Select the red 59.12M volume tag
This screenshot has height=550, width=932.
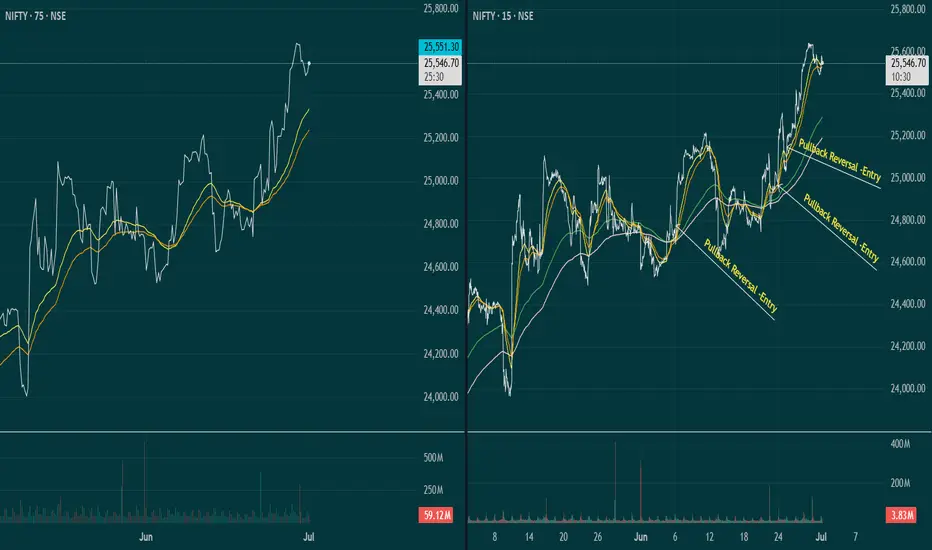[x=436, y=515]
